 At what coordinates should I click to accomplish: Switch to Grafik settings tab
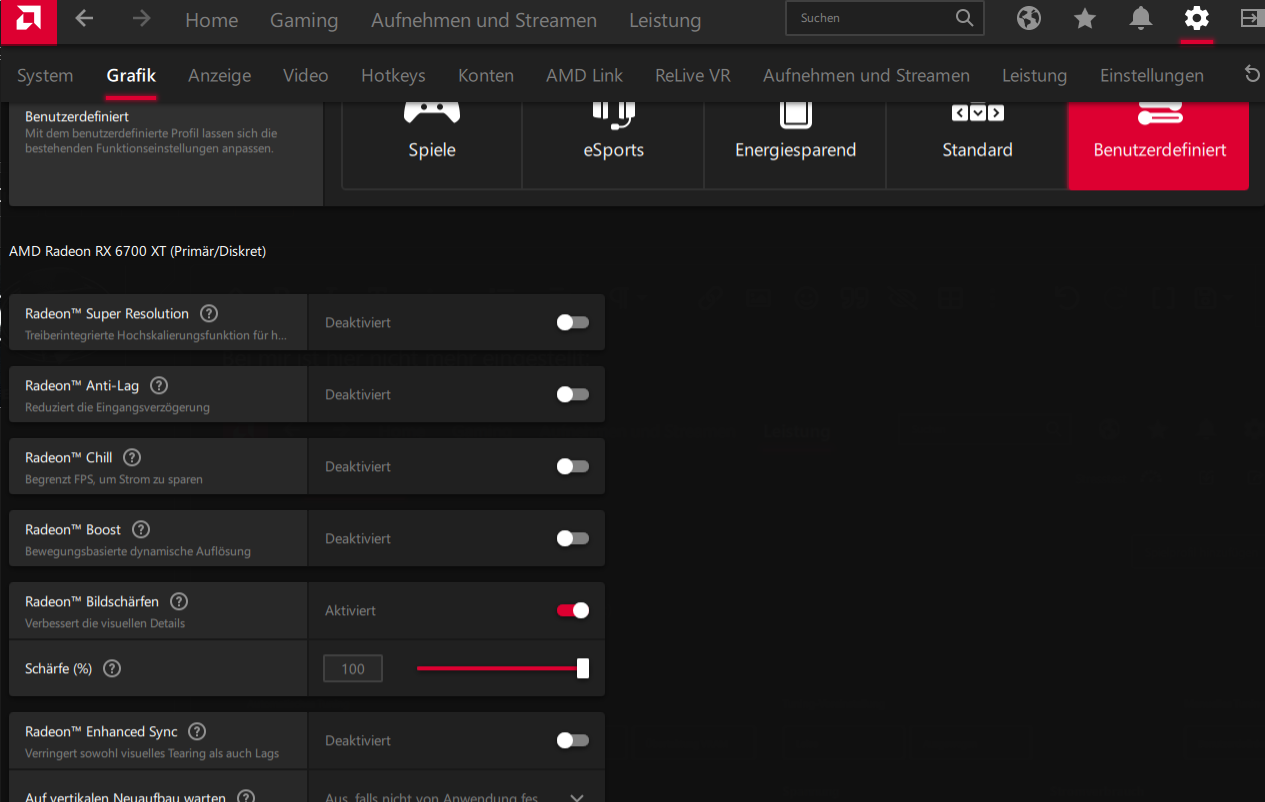pos(131,75)
